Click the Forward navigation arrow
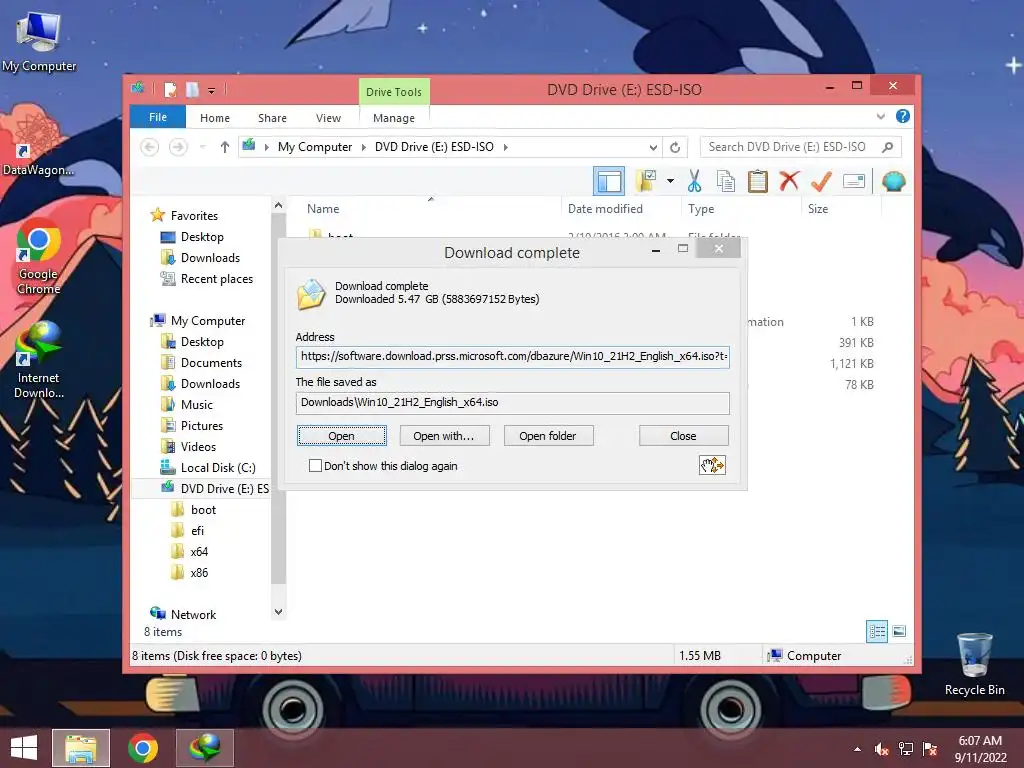 pyautogui.click(x=178, y=147)
